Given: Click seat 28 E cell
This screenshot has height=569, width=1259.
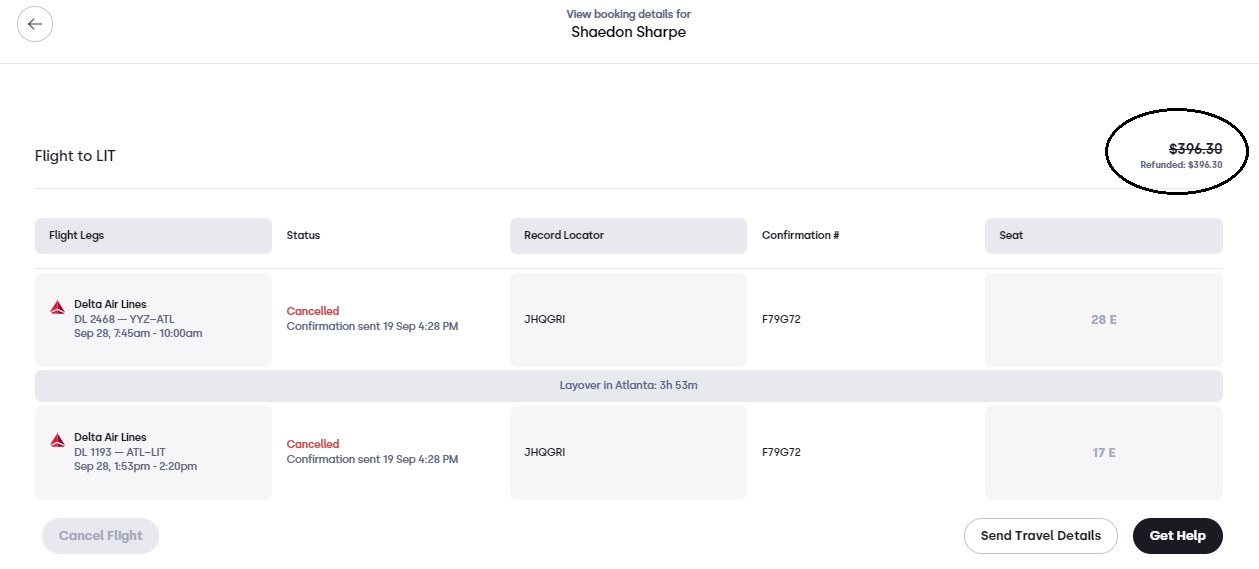Looking at the screenshot, I should (1103, 320).
